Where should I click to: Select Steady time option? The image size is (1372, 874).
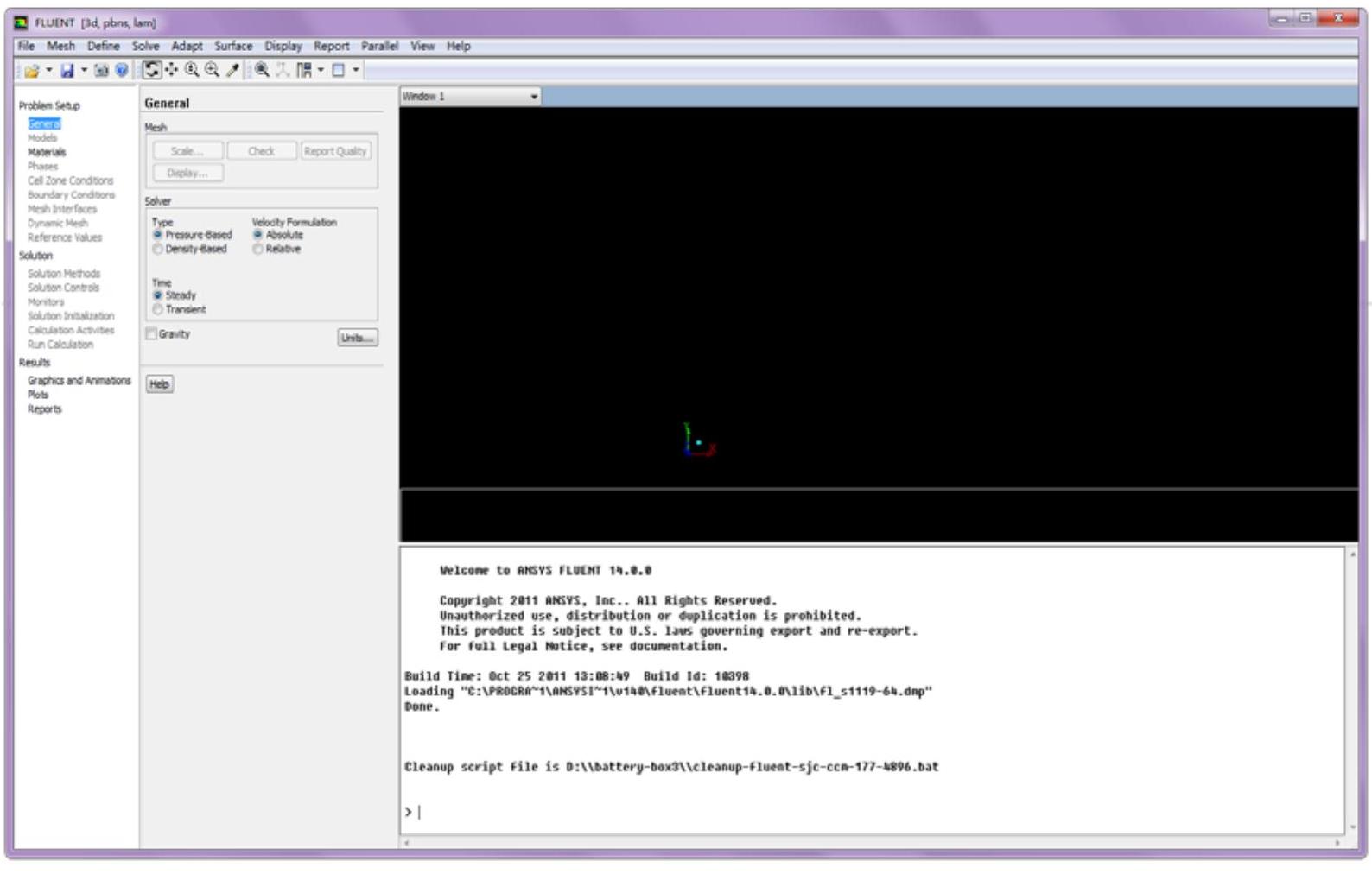(175, 295)
